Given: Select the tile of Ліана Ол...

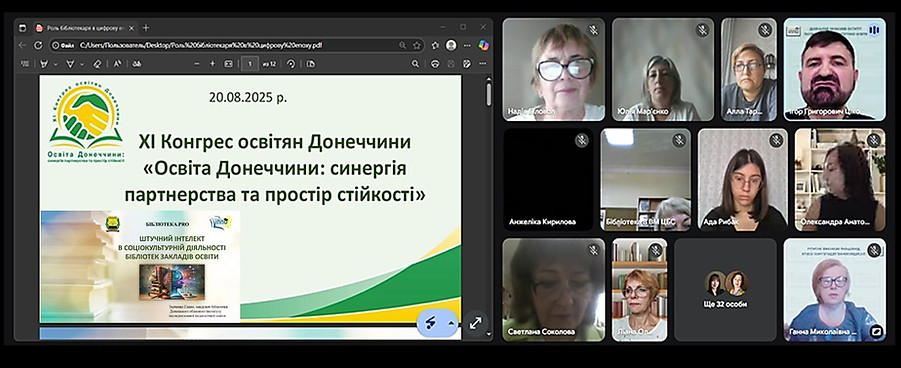Looking at the screenshot, I should coord(640,290).
